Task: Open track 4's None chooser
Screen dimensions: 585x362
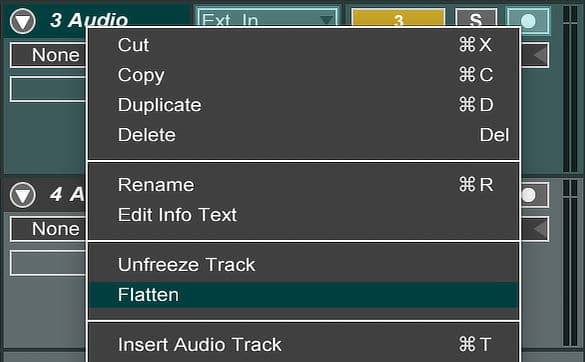Action: (x=49, y=229)
